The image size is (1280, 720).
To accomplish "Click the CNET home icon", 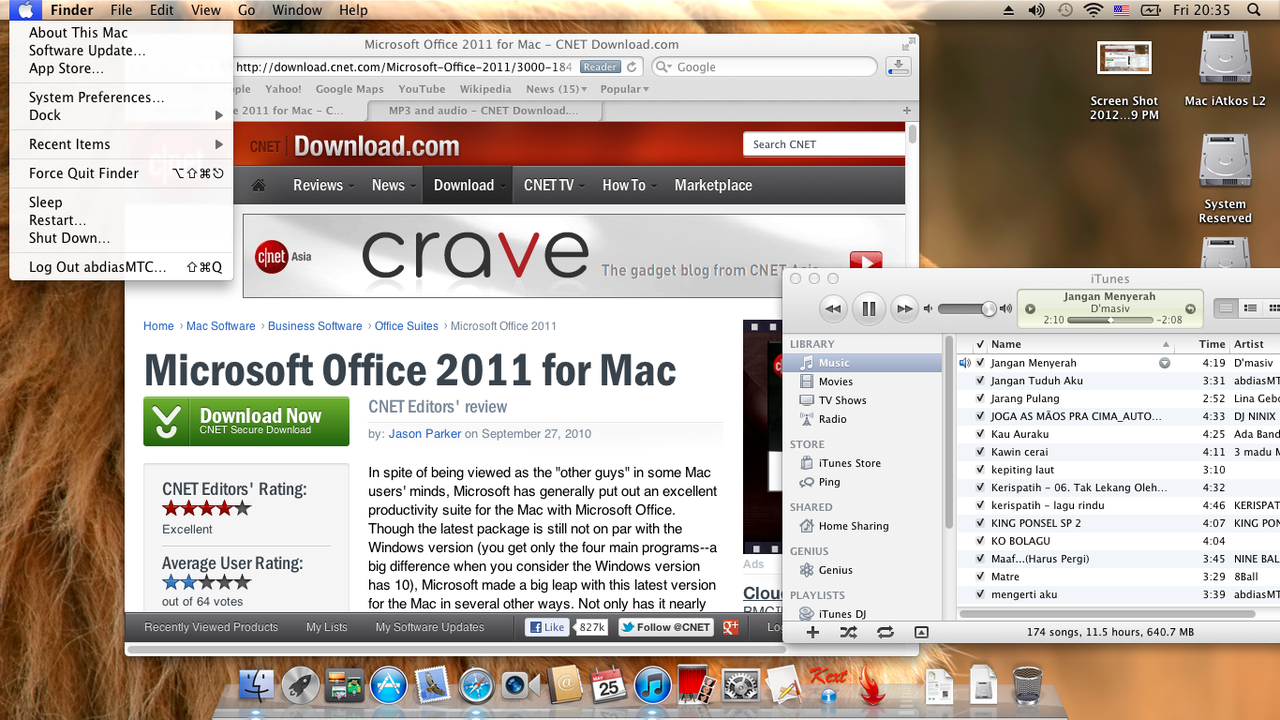I will coord(259,185).
